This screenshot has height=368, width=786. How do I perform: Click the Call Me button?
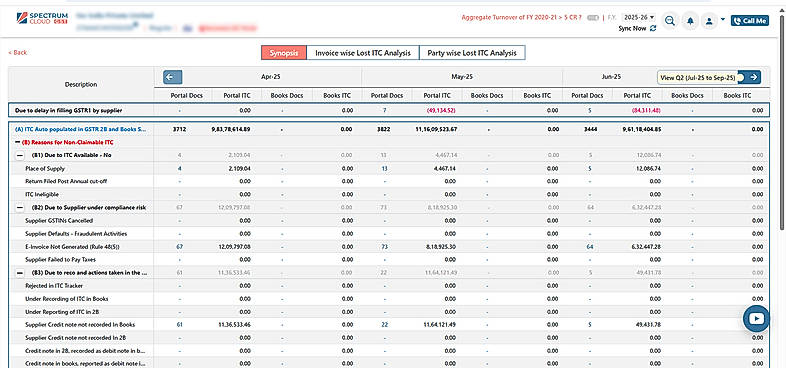(750, 21)
